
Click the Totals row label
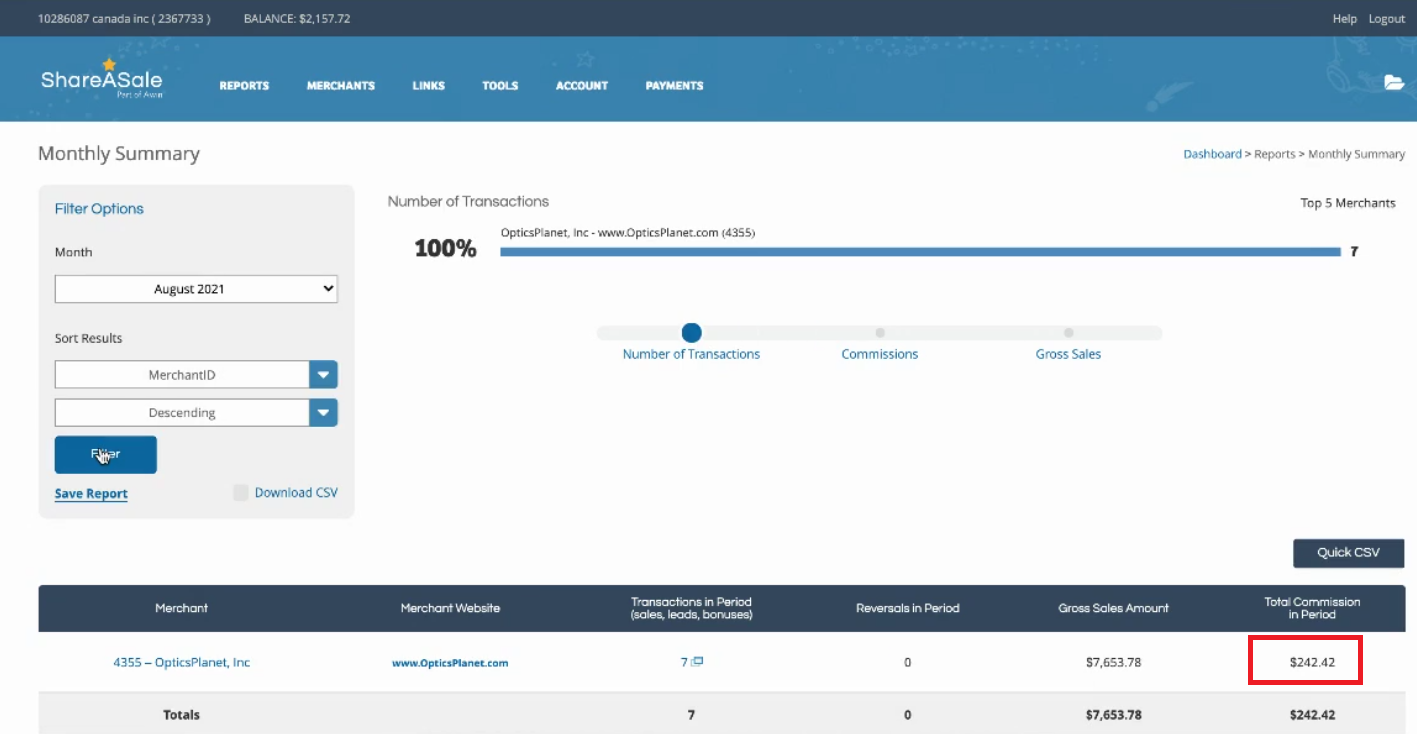(x=181, y=715)
